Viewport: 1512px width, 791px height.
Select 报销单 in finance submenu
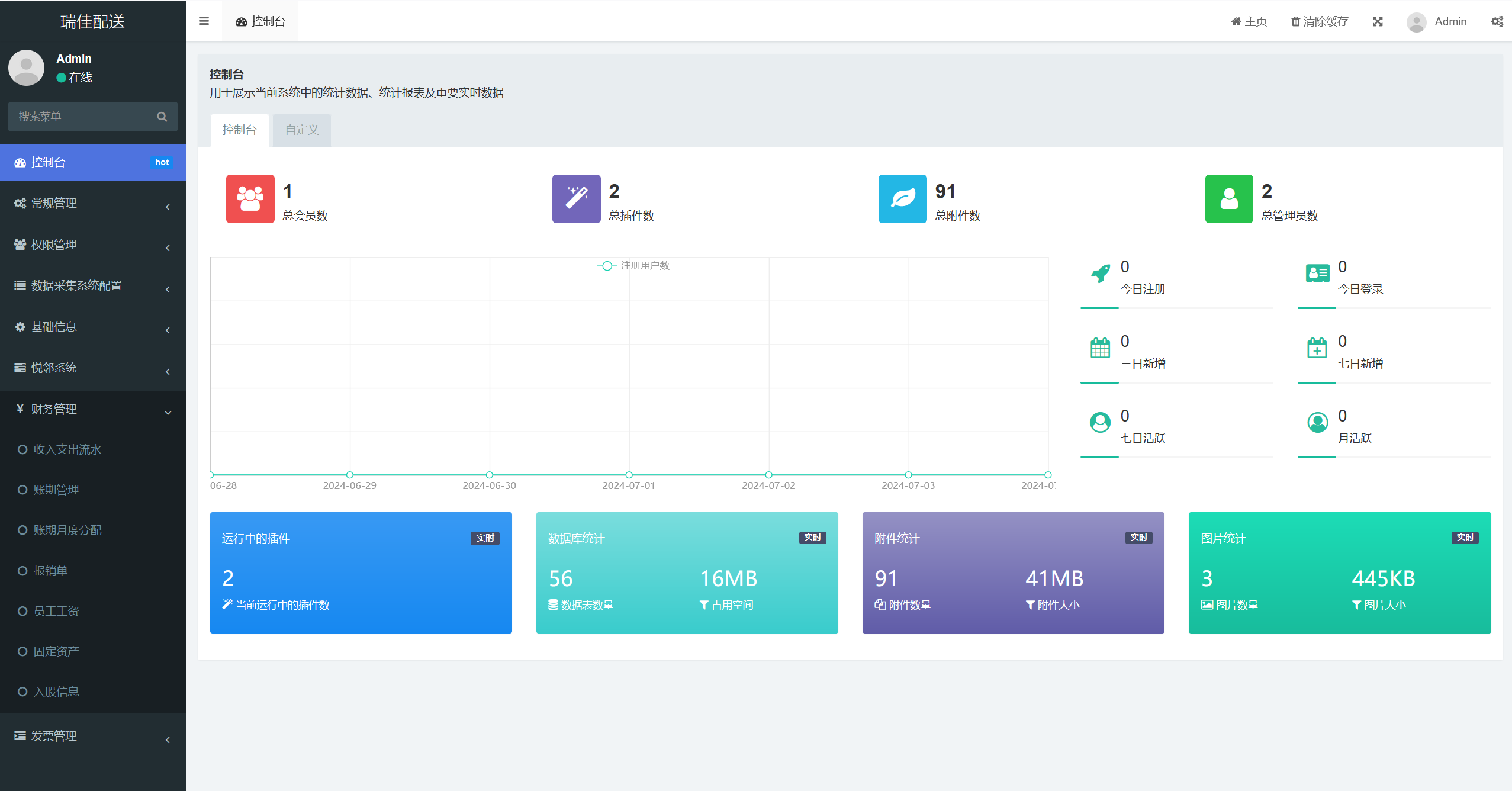click(51, 571)
